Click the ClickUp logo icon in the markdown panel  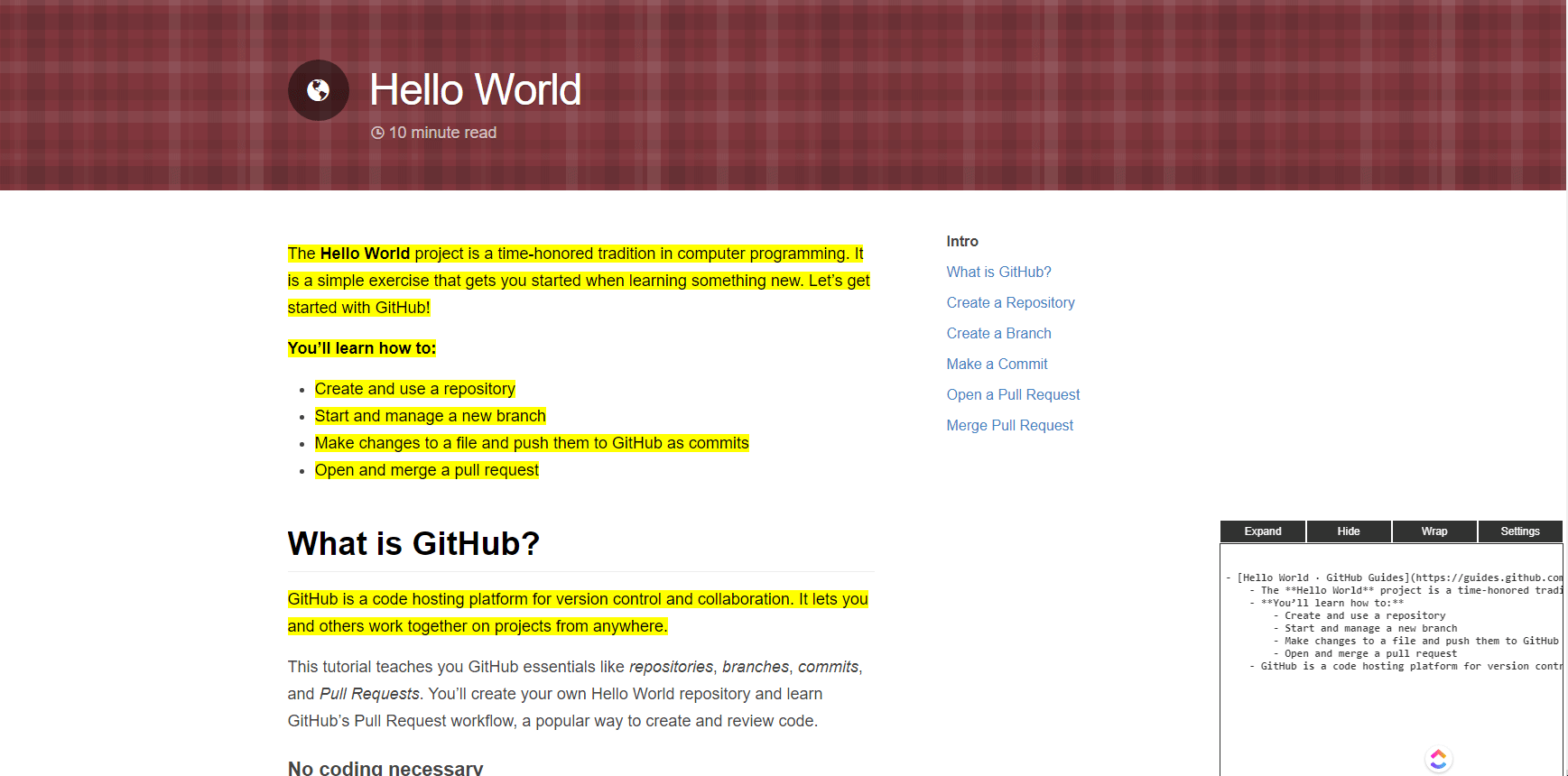point(1438,759)
